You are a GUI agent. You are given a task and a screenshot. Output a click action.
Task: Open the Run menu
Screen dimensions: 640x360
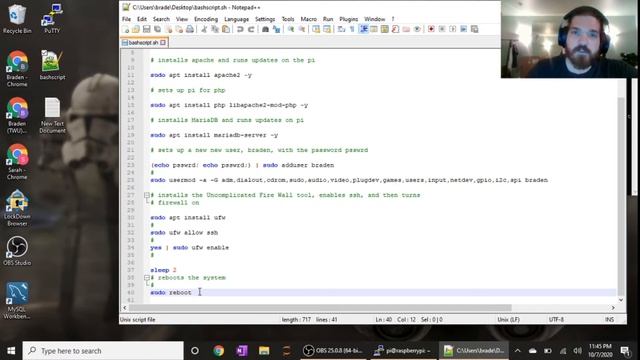328,19
